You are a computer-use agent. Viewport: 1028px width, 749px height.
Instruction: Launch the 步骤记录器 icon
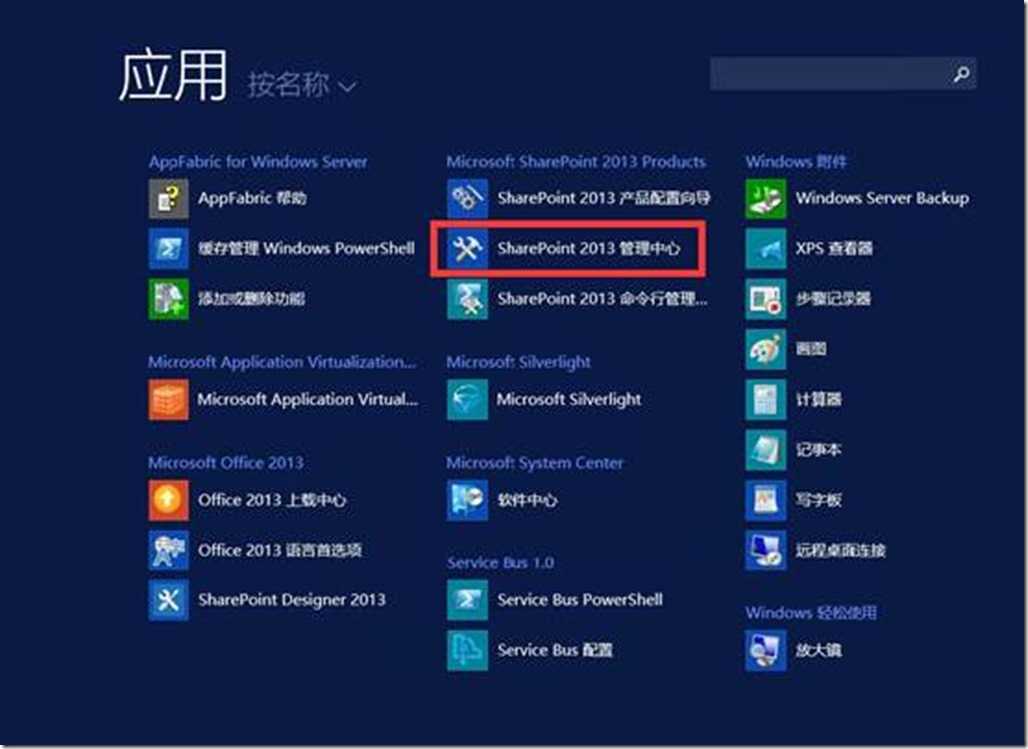tap(766, 299)
